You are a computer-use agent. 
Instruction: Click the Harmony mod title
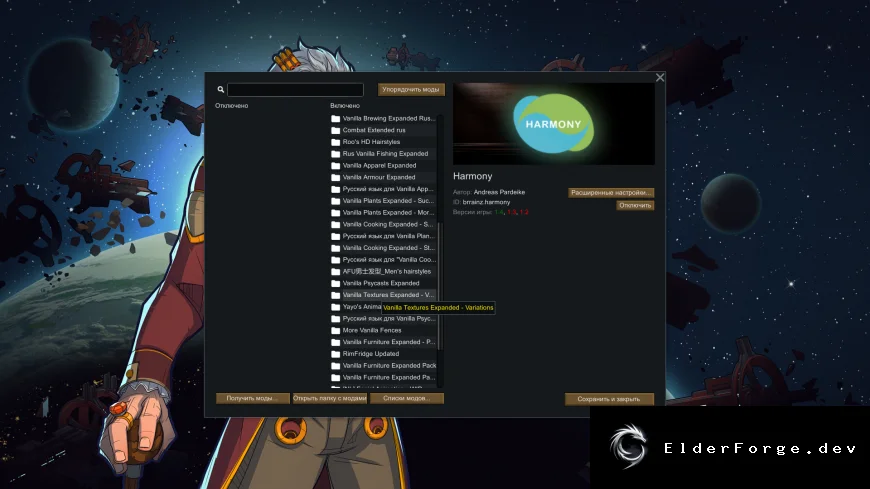point(472,176)
